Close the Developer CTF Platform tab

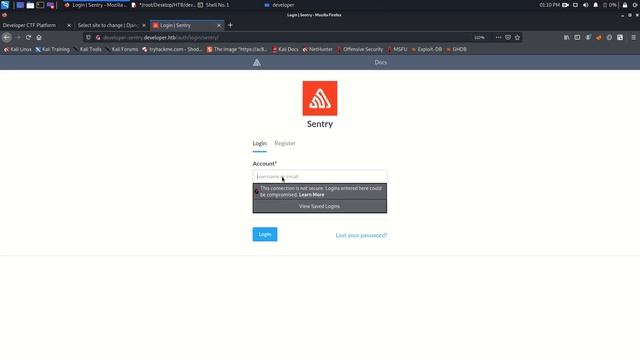[x=69, y=25]
